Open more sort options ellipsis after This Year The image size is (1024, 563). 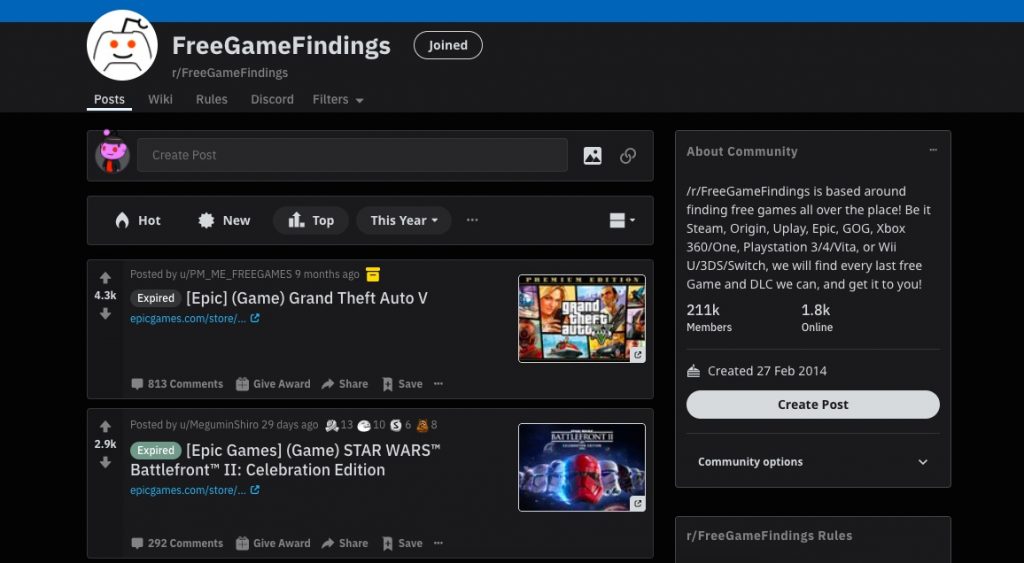[x=472, y=220]
